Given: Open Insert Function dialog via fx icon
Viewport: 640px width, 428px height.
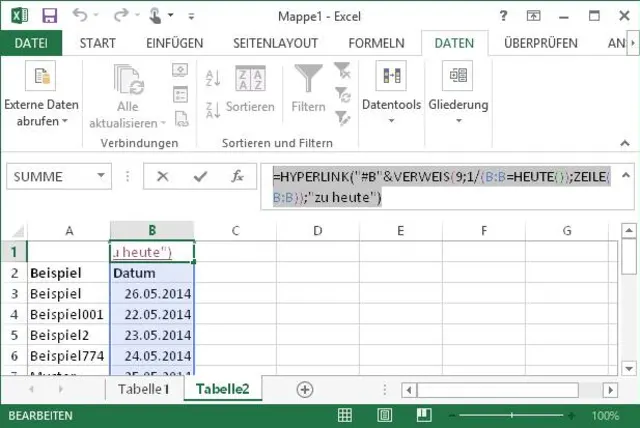Looking at the screenshot, I should (237, 176).
